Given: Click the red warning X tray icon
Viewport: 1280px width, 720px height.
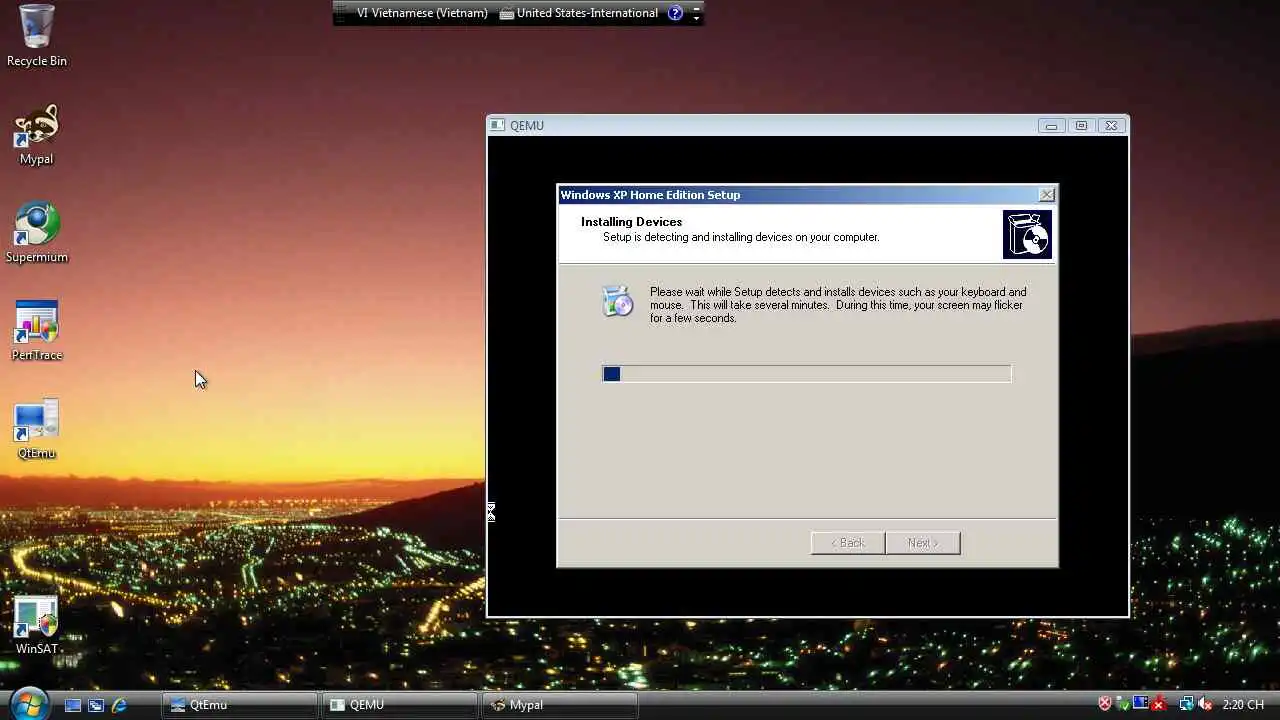Looking at the screenshot, I should [1159, 704].
